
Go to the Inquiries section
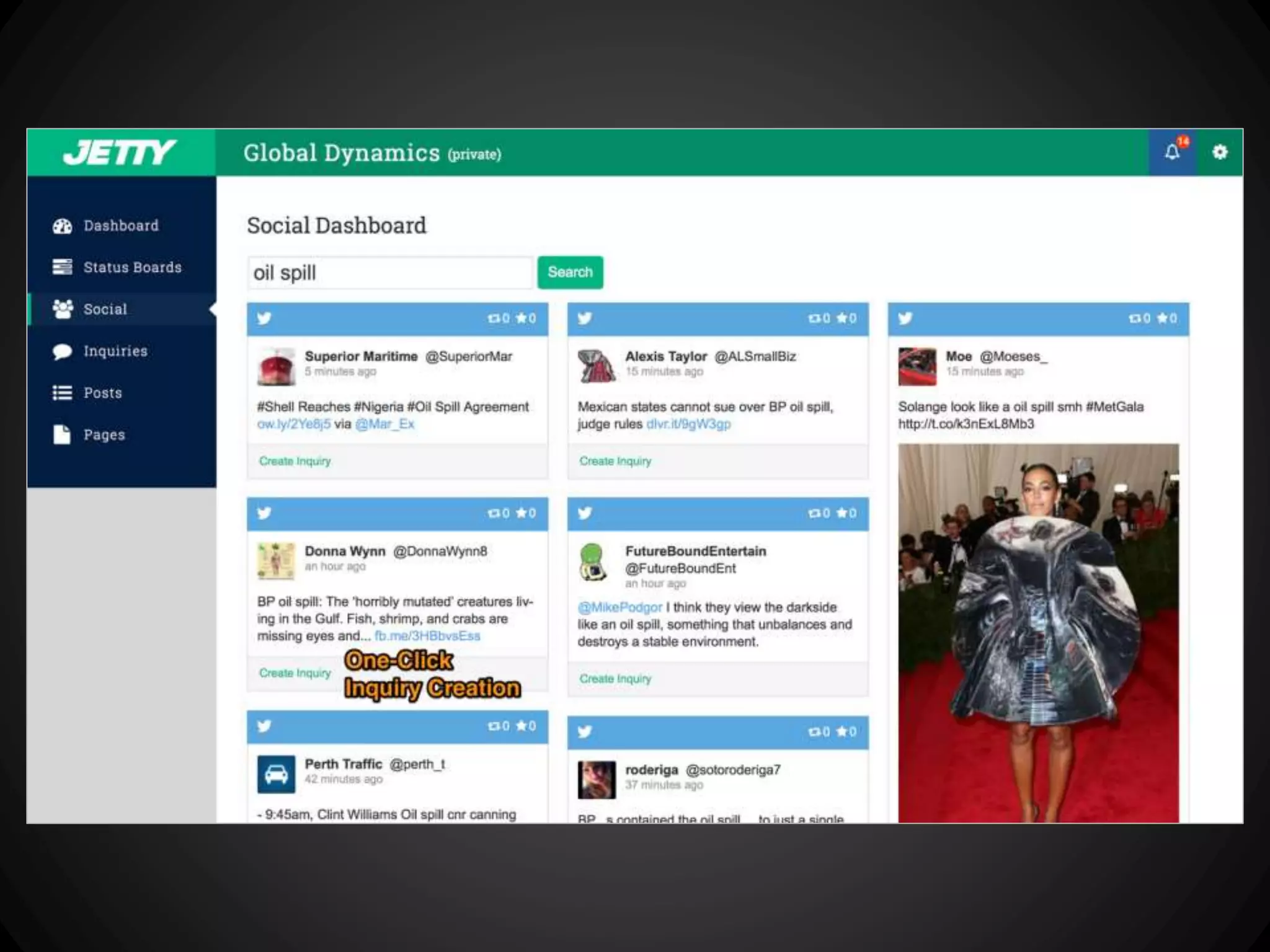pyautogui.click(x=115, y=351)
